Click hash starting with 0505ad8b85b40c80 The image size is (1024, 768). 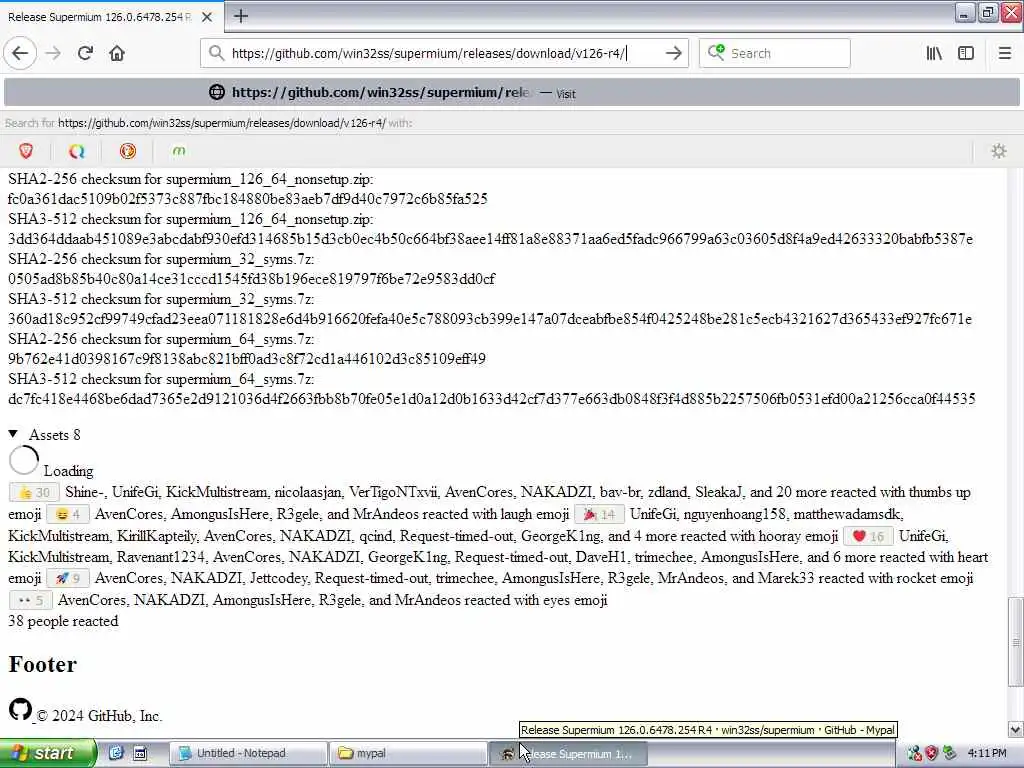pos(251,280)
